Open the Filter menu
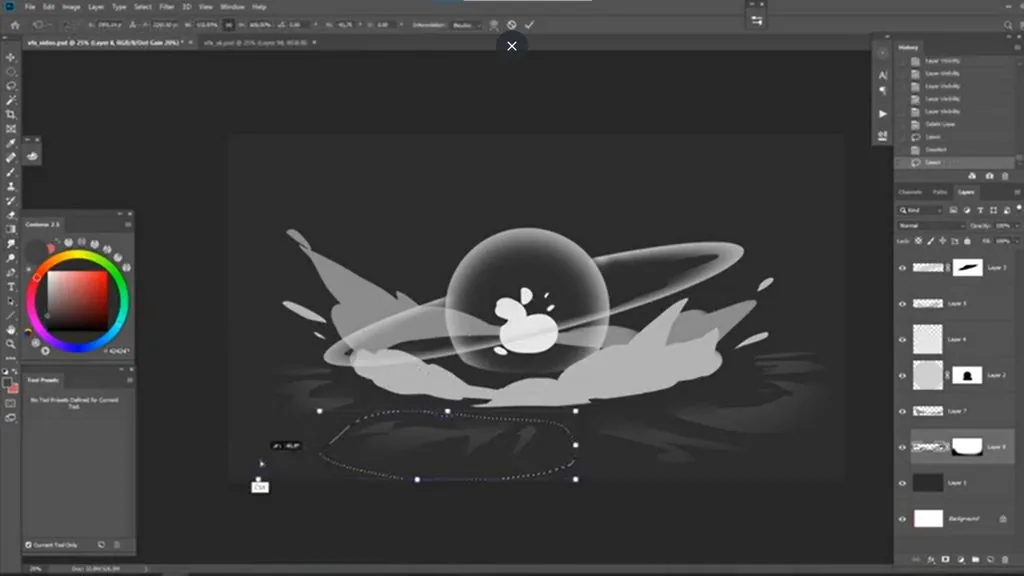Image resolution: width=1024 pixels, height=576 pixels. coord(167,7)
